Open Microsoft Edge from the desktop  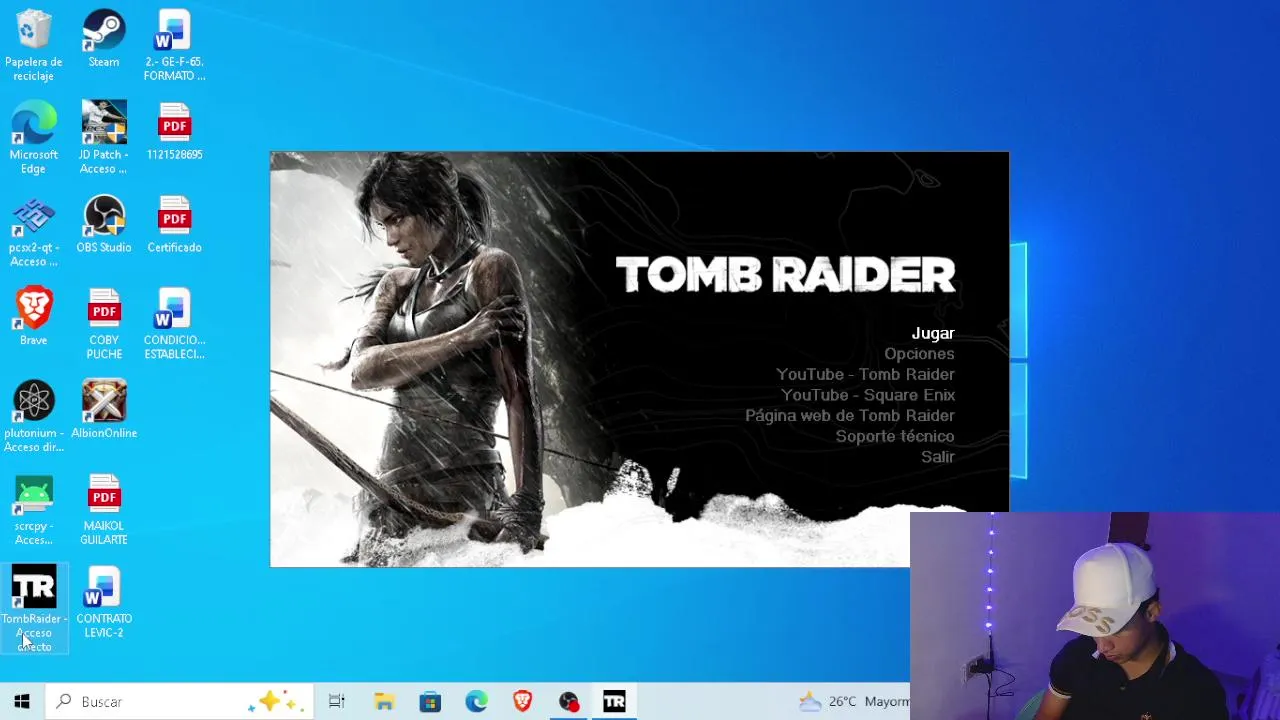coord(33,138)
